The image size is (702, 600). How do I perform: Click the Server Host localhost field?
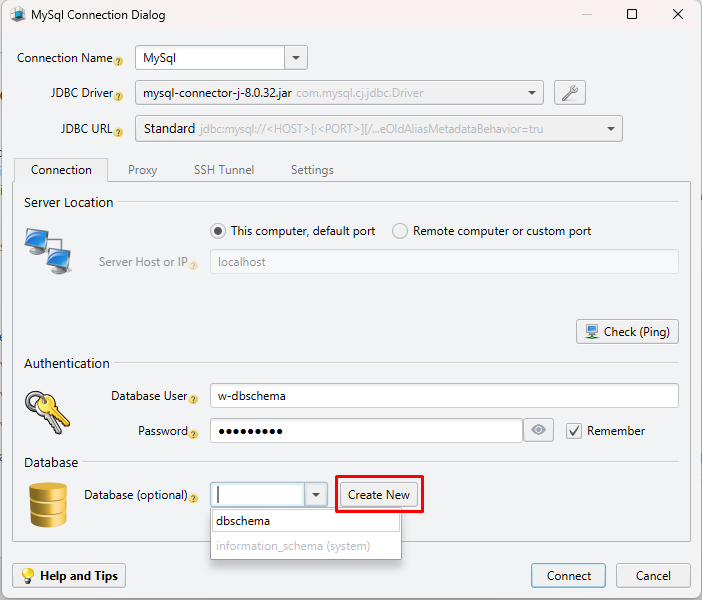click(444, 262)
